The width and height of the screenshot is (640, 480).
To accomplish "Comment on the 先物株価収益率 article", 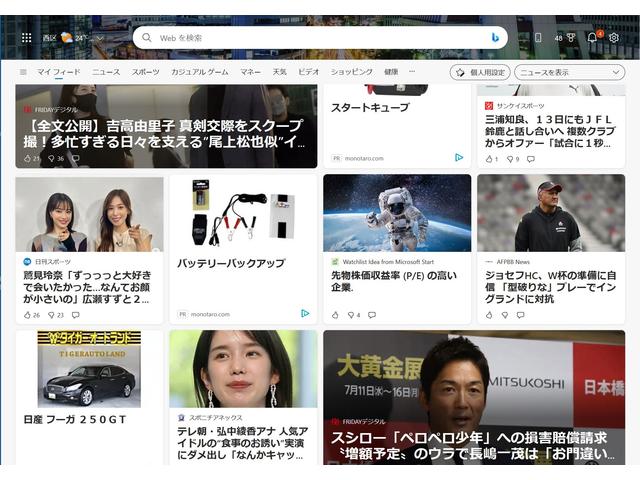I will point(372,315).
